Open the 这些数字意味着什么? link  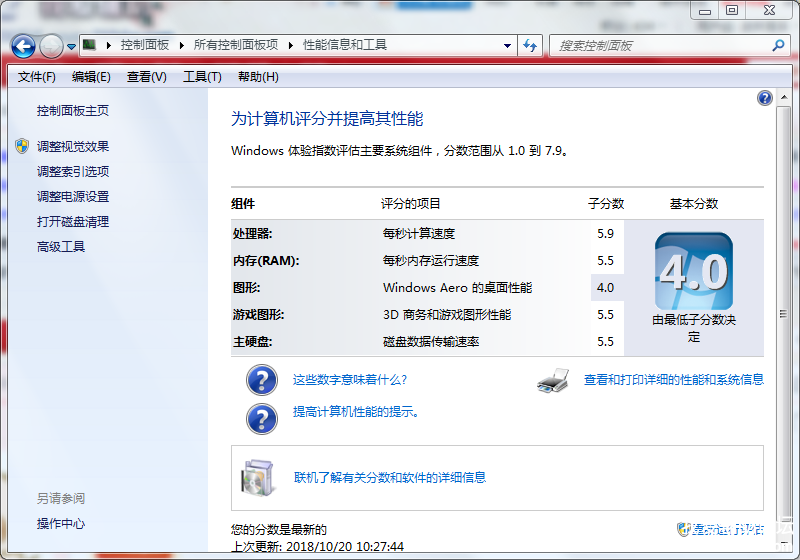tap(350, 380)
